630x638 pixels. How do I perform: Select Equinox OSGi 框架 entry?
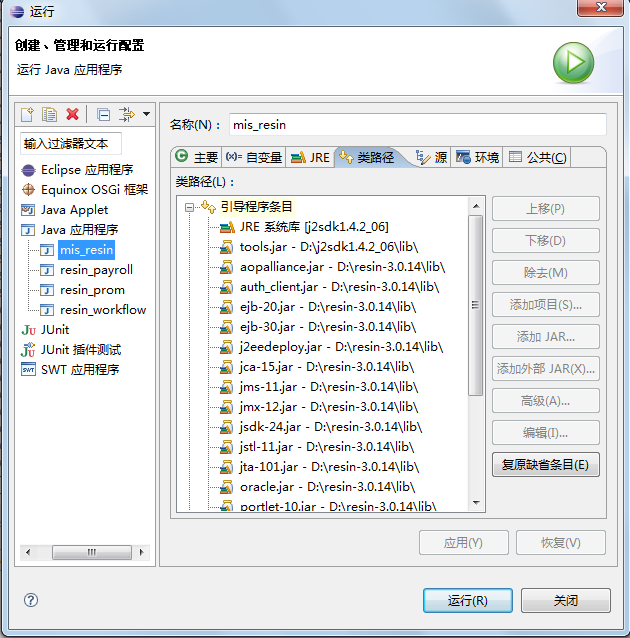[93, 190]
